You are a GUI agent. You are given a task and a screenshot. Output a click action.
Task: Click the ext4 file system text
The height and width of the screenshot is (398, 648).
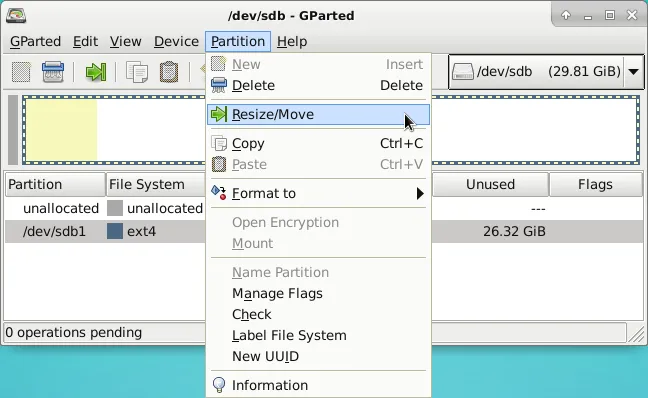[x=141, y=231]
